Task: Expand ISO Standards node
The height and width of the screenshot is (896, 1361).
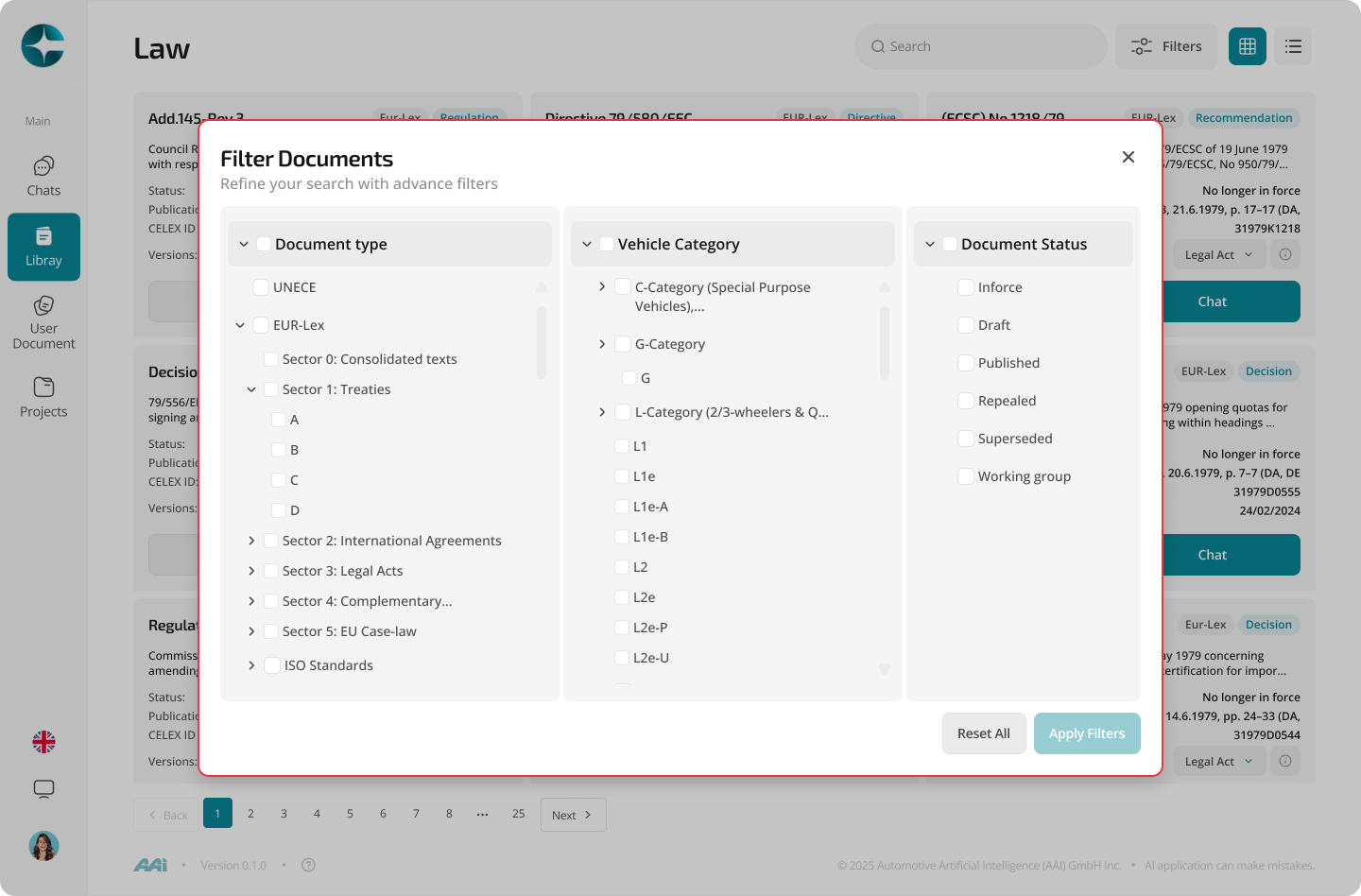Action: tap(251, 665)
